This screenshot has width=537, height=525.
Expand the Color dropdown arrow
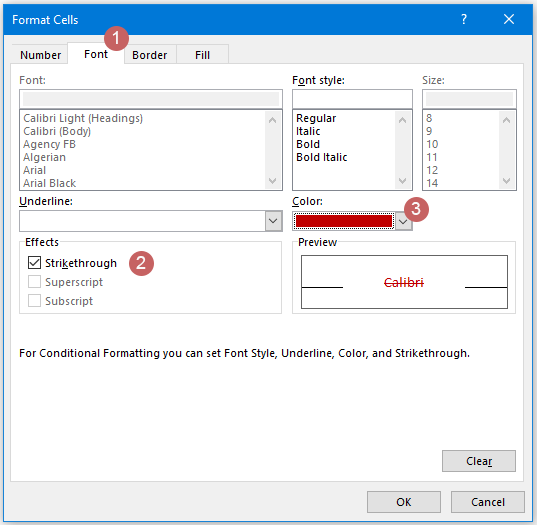click(403, 221)
